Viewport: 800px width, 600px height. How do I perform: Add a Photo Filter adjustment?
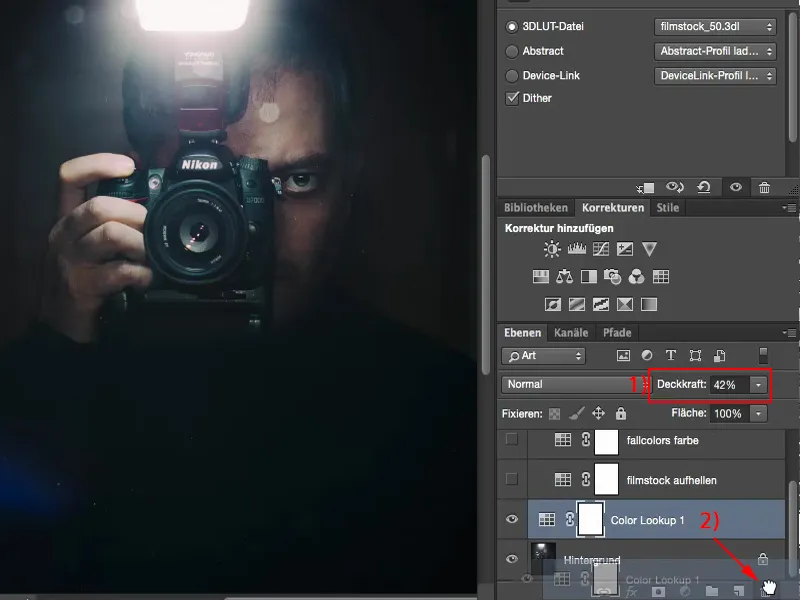click(x=612, y=277)
